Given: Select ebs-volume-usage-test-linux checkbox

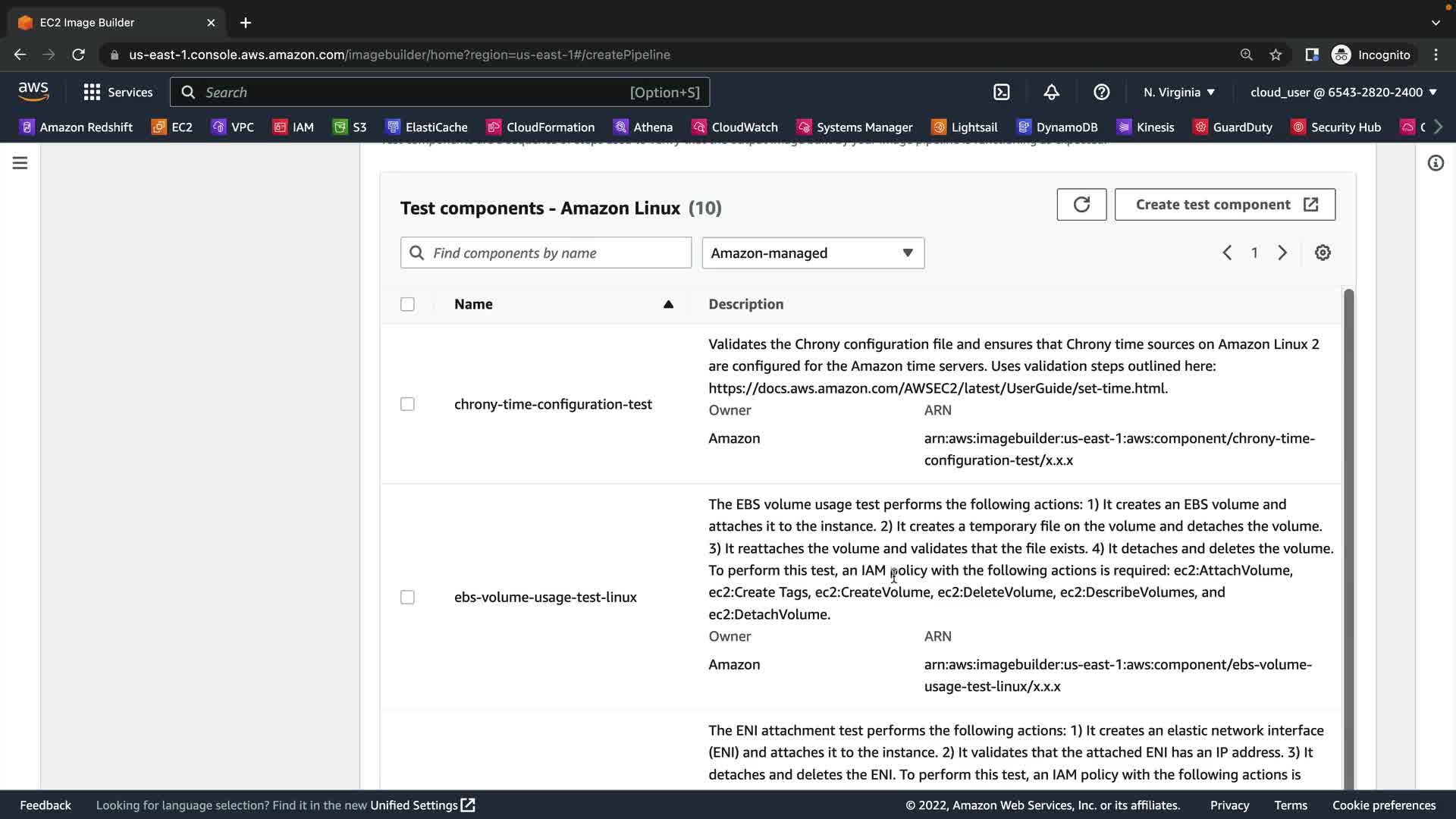Looking at the screenshot, I should (407, 598).
